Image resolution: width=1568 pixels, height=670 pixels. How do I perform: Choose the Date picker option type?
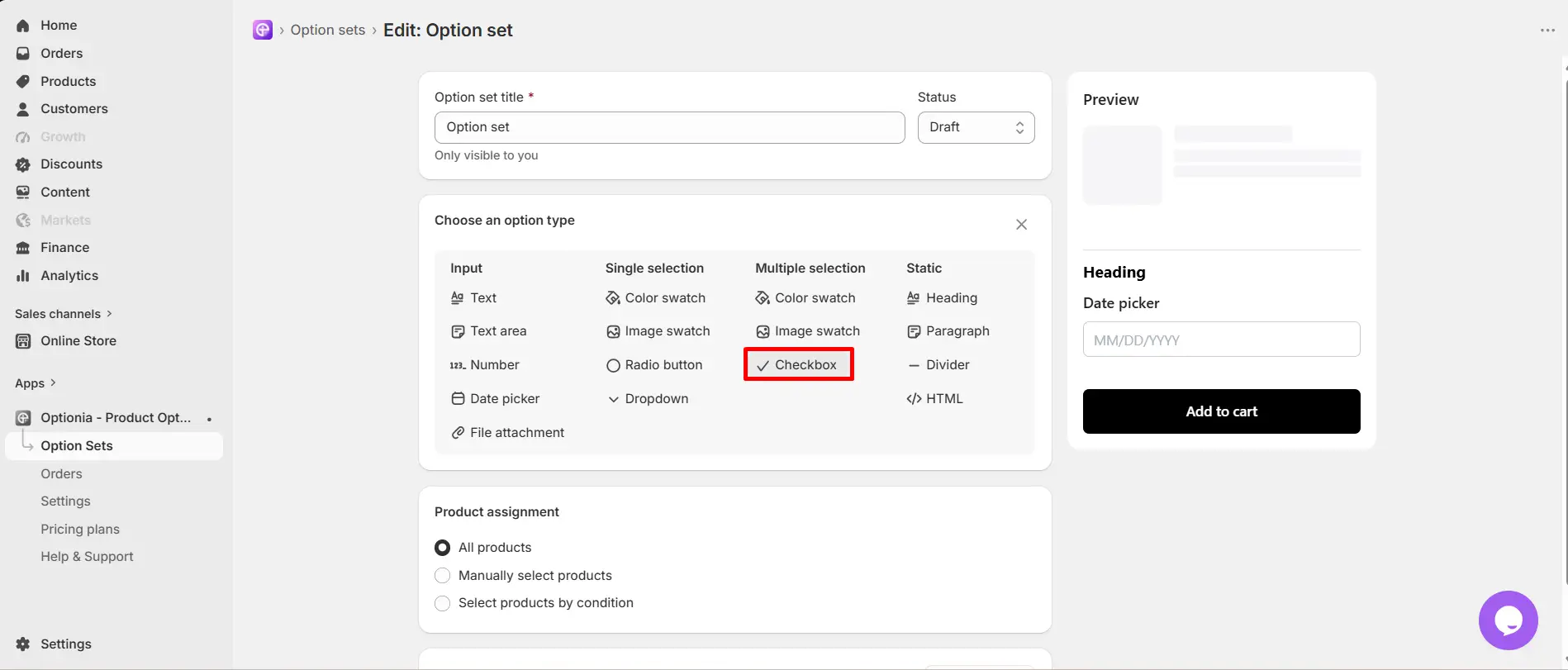point(496,399)
